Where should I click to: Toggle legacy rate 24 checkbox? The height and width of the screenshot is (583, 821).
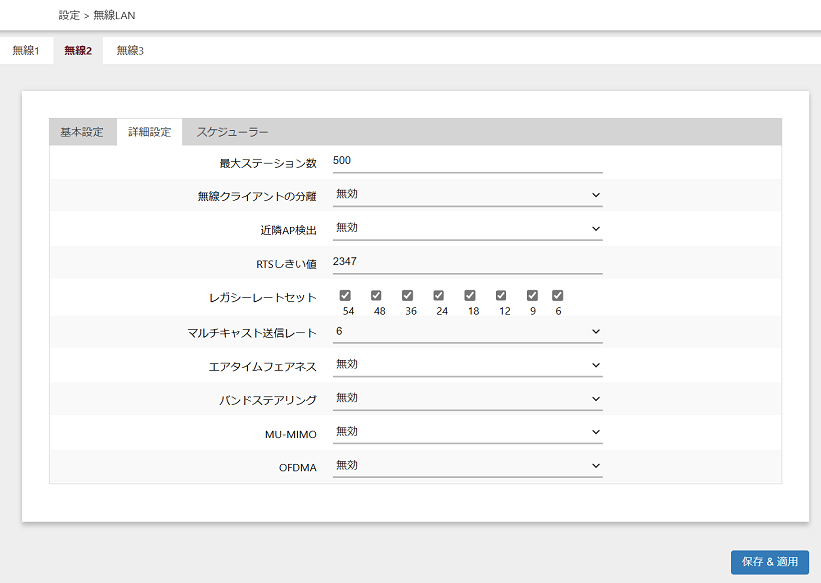click(439, 295)
